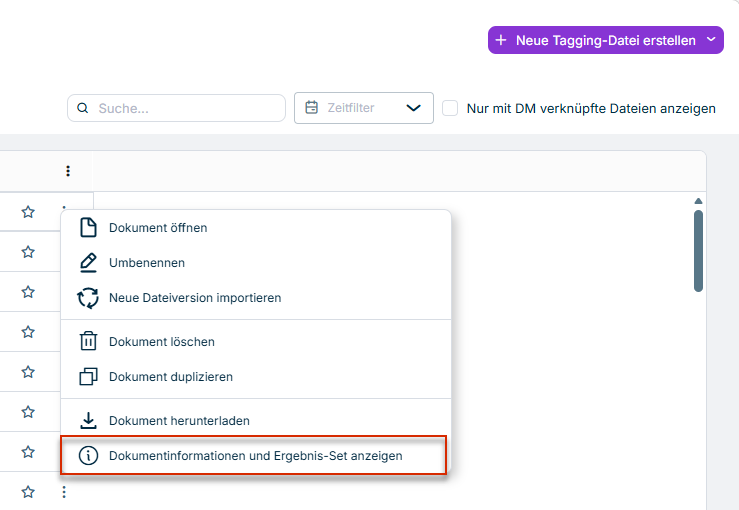Open three-dot menu of bottom row
This screenshot has height=510, width=739.
64,492
